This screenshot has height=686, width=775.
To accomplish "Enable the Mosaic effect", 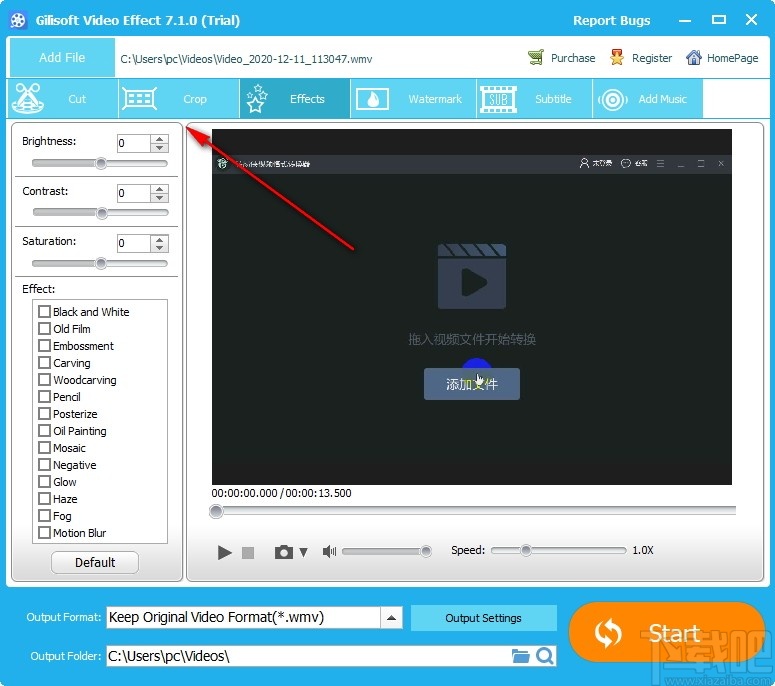I will 44,448.
